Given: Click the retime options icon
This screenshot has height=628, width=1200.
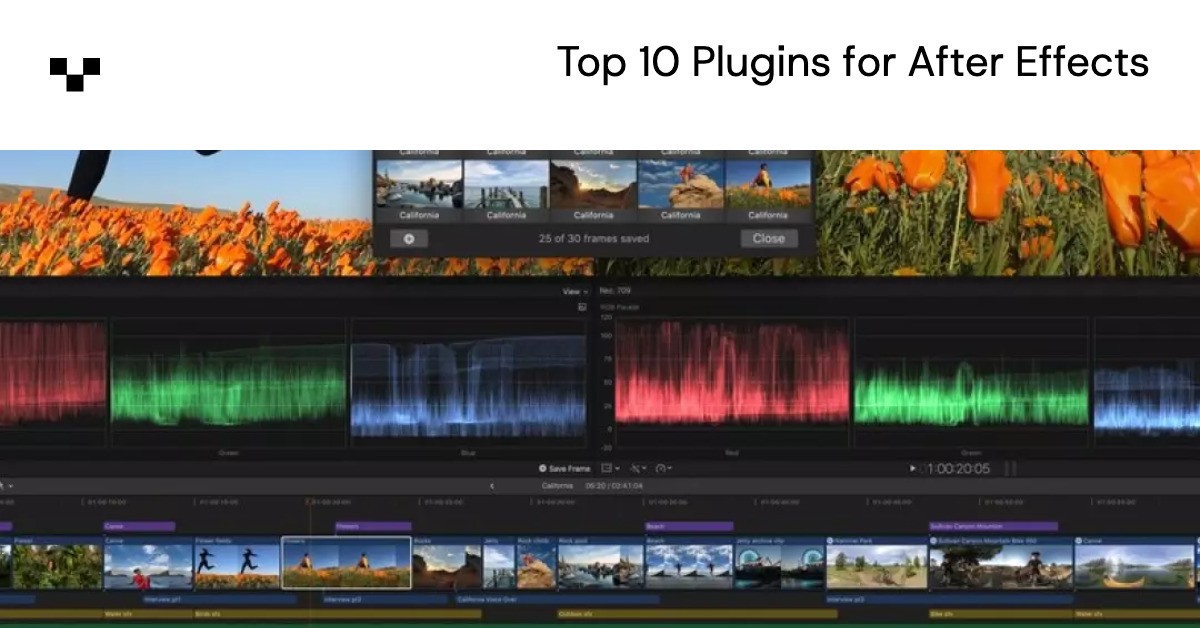Looking at the screenshot, I should 663,467.
